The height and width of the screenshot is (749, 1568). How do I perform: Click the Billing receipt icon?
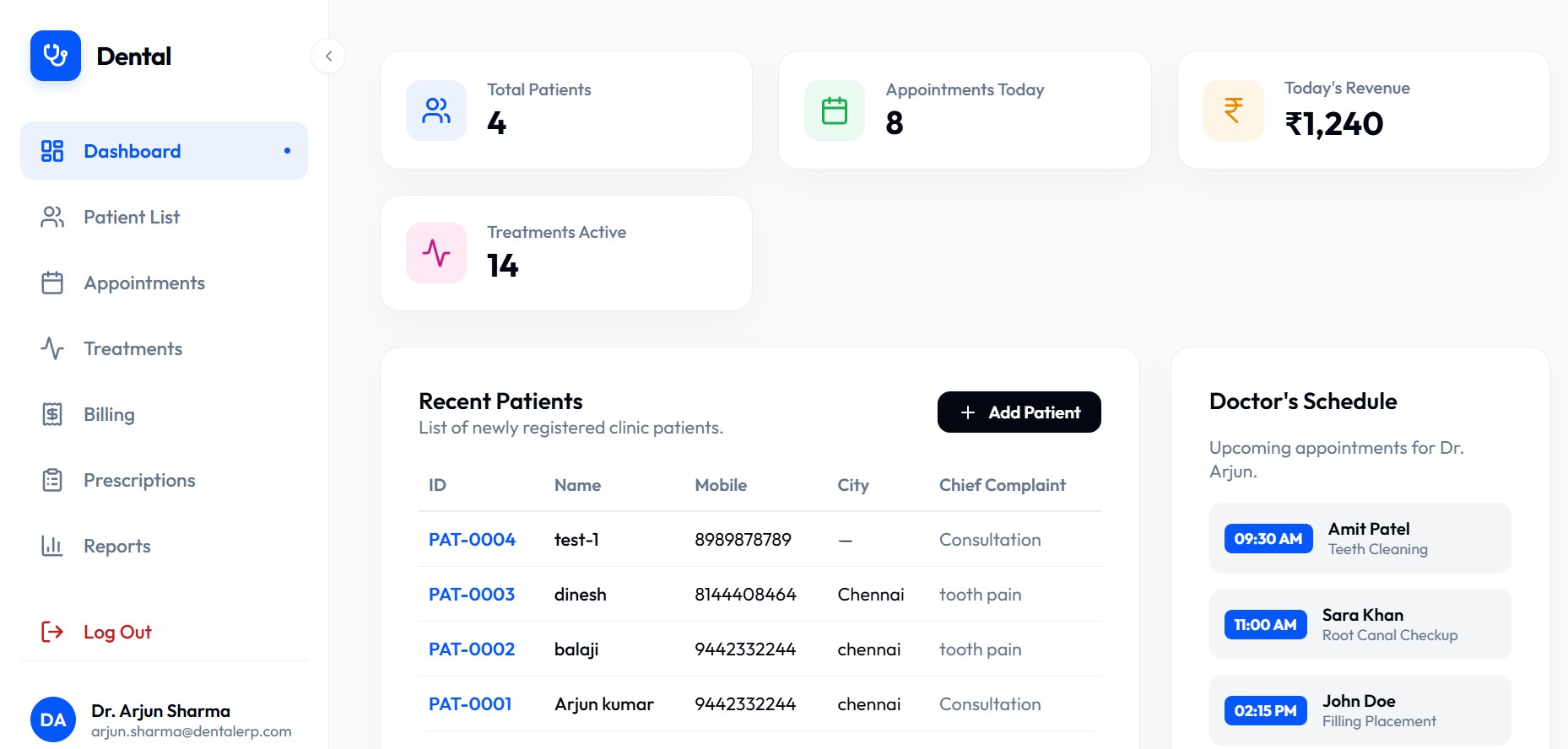click(52, 414)
